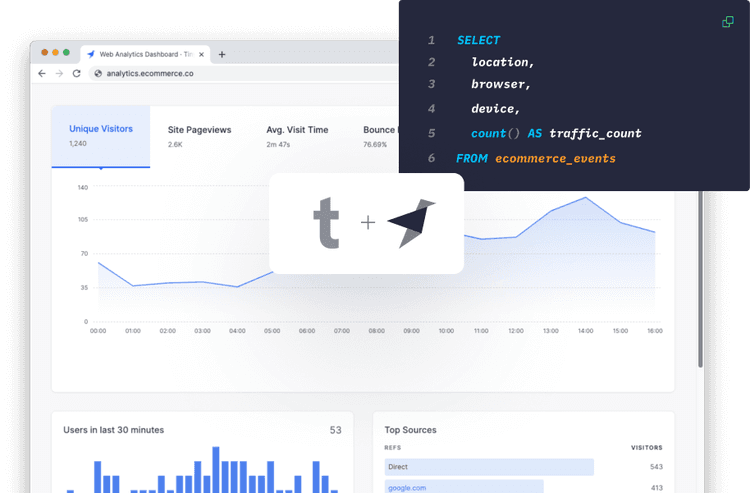Open the Avg. Visit Time tab

pos(297,136)
